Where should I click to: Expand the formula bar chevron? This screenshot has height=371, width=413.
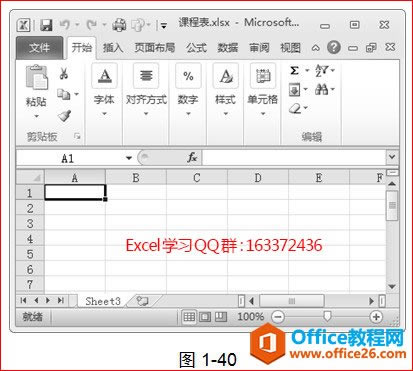point(392,157)
